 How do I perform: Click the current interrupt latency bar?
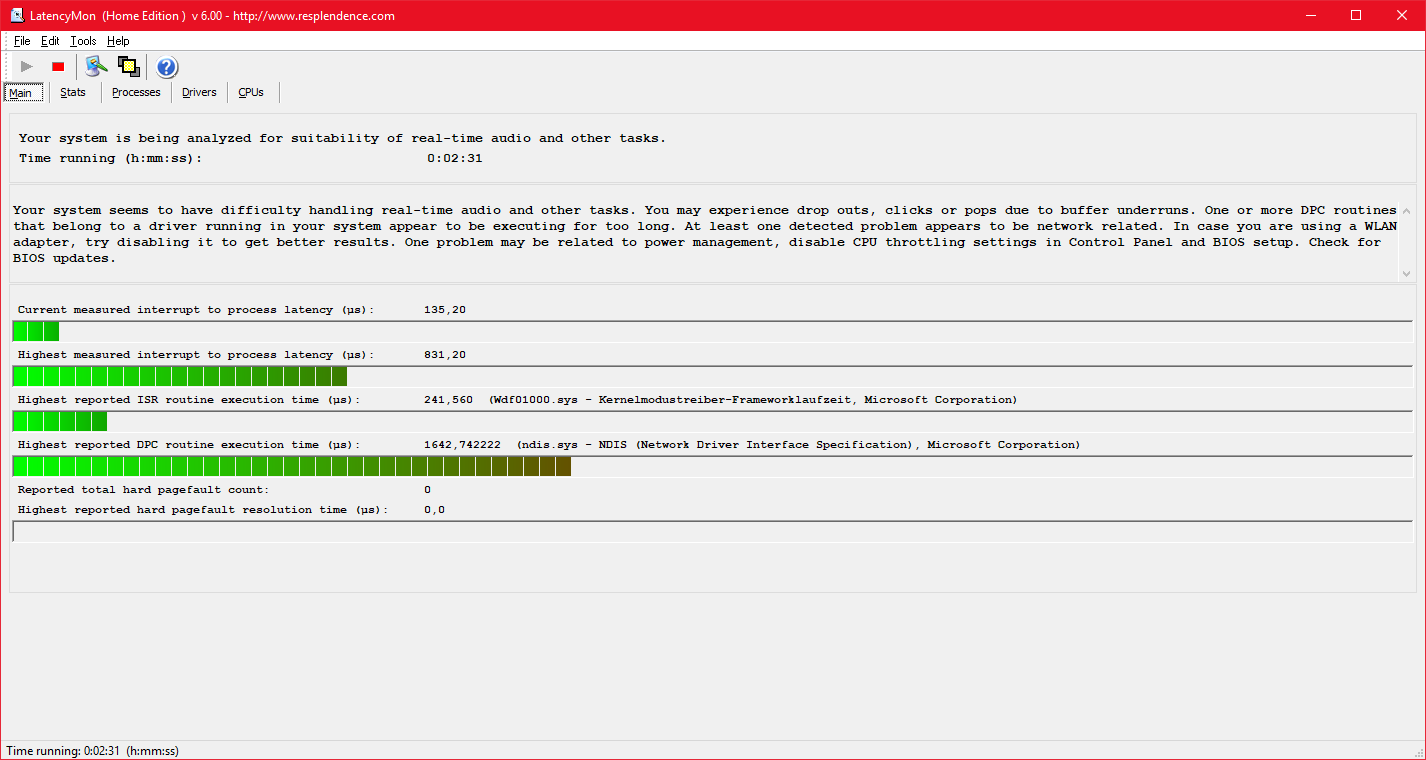tap(713, 331)
